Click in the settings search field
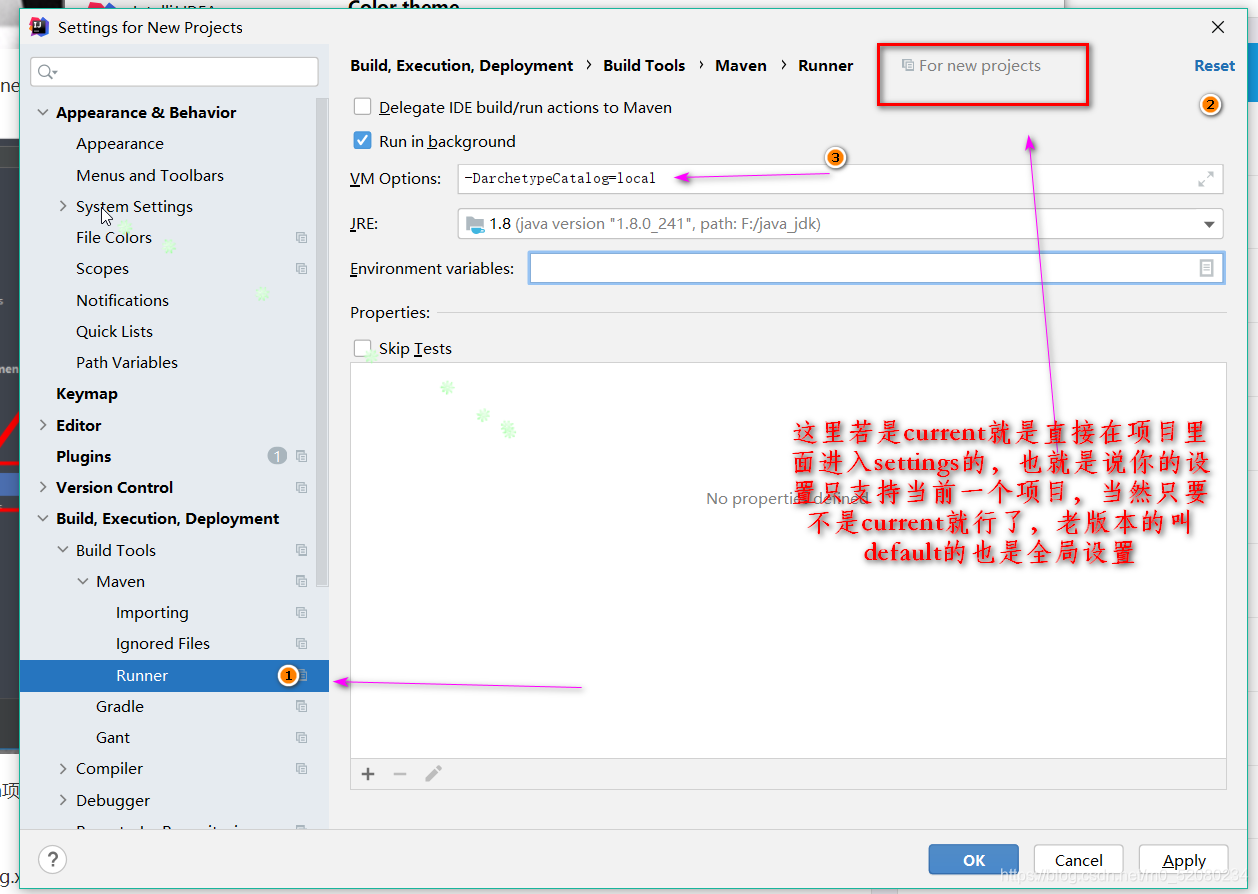The width and height of the screenshot is (1258, 894). click(174, 72)
